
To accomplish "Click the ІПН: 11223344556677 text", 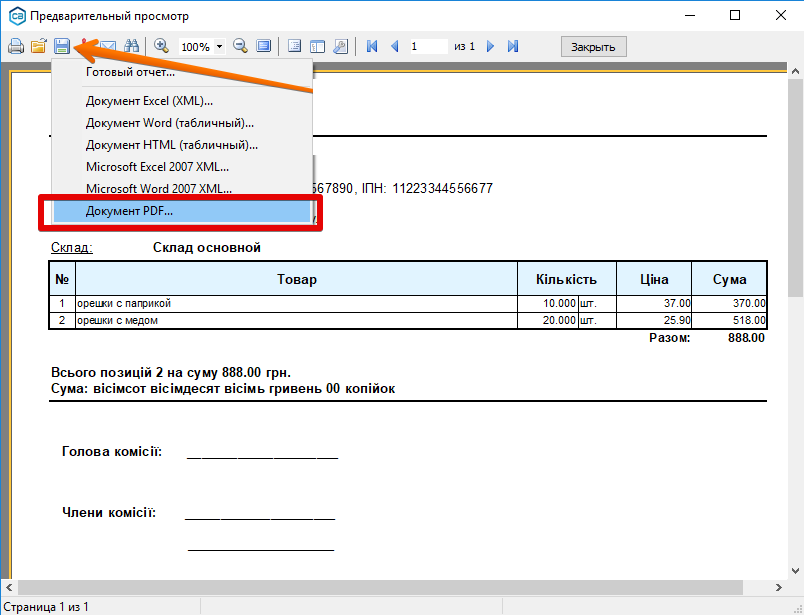I will (x=427, y=189).
